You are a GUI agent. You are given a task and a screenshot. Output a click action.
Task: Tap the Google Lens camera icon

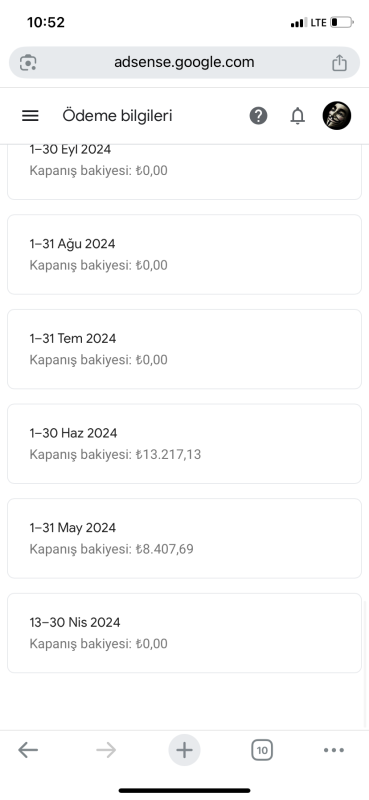28,63
